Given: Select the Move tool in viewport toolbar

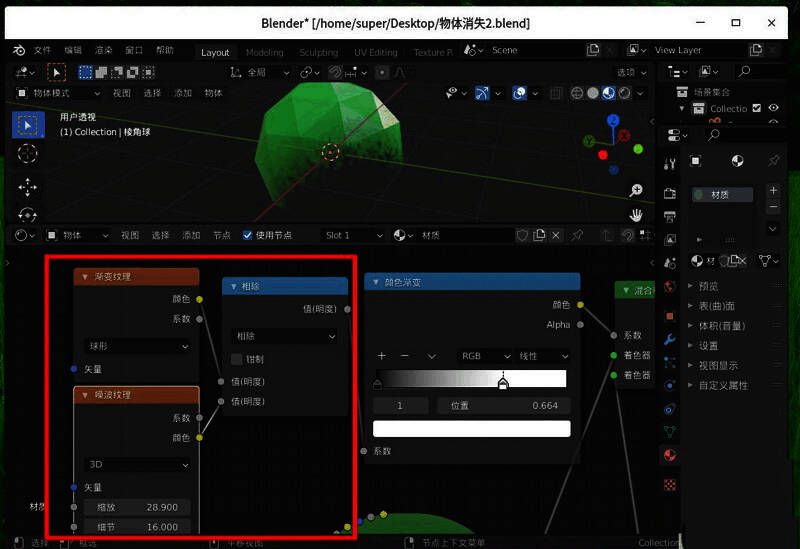Looking at the screenshot, I should (28, 186).
